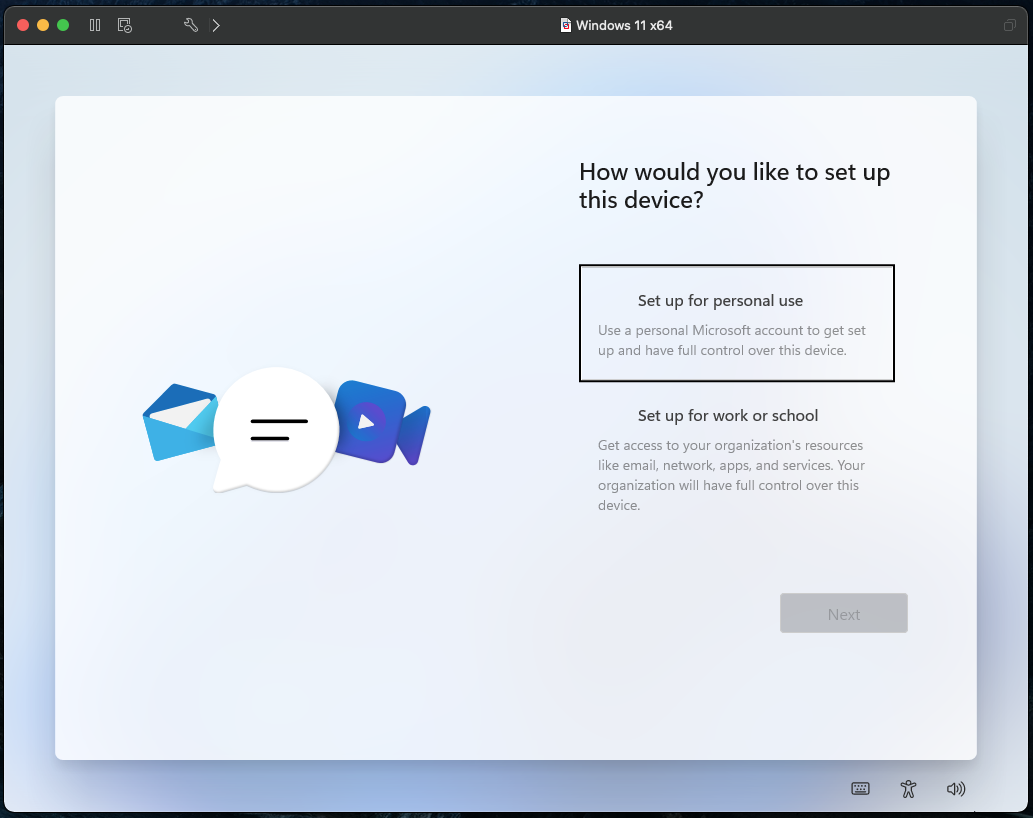The image size is (1033, 818).
Task: Open the accessibility options icon
Action: coord(908,788)
